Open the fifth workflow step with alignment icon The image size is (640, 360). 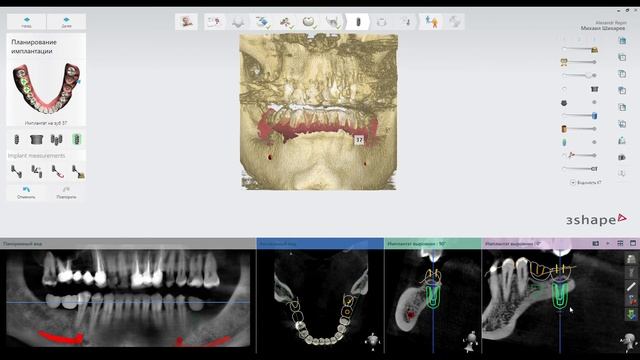(x=285, y=22)
